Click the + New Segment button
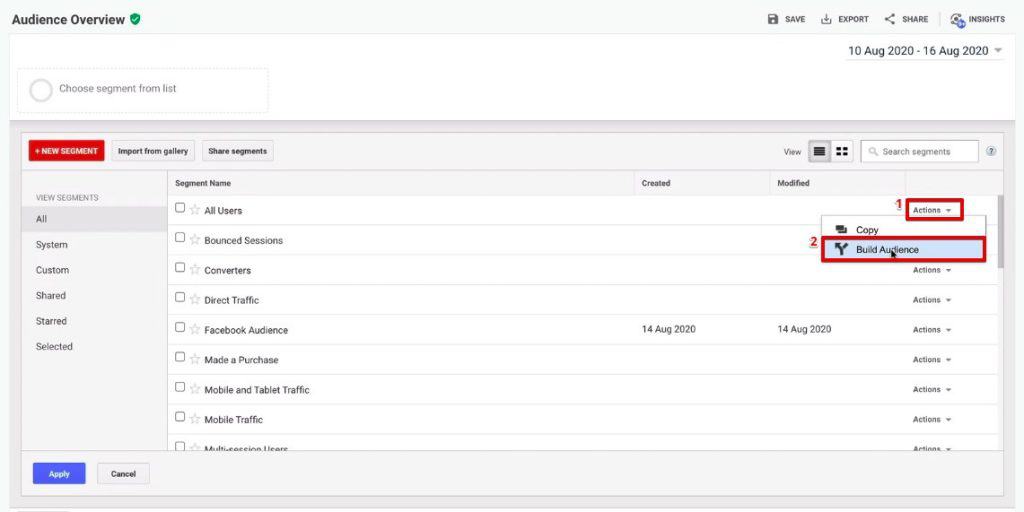 [66, 151]
